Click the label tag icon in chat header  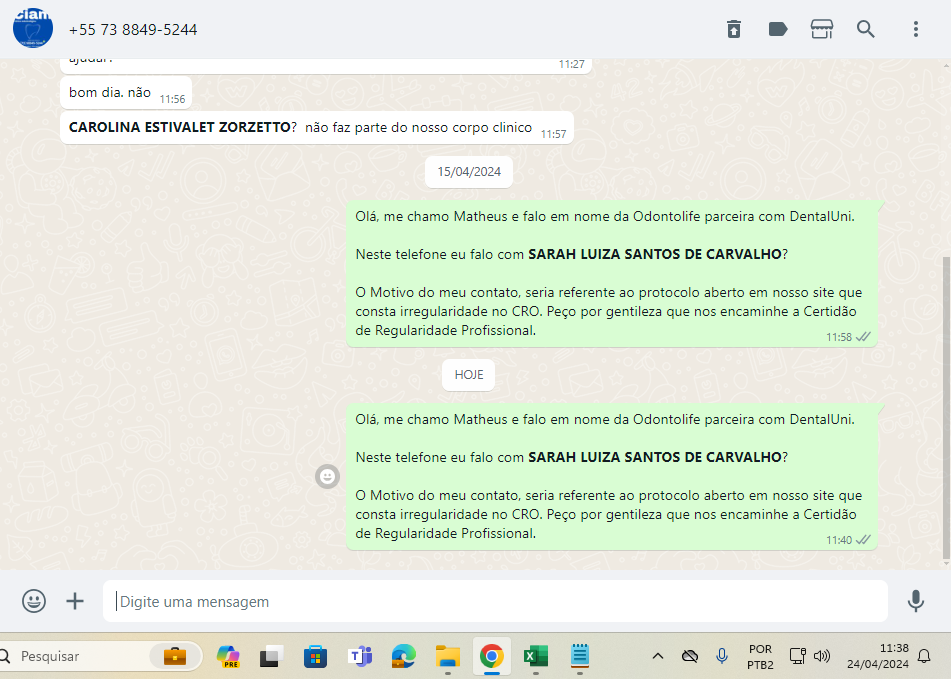[x=778, y=29]
